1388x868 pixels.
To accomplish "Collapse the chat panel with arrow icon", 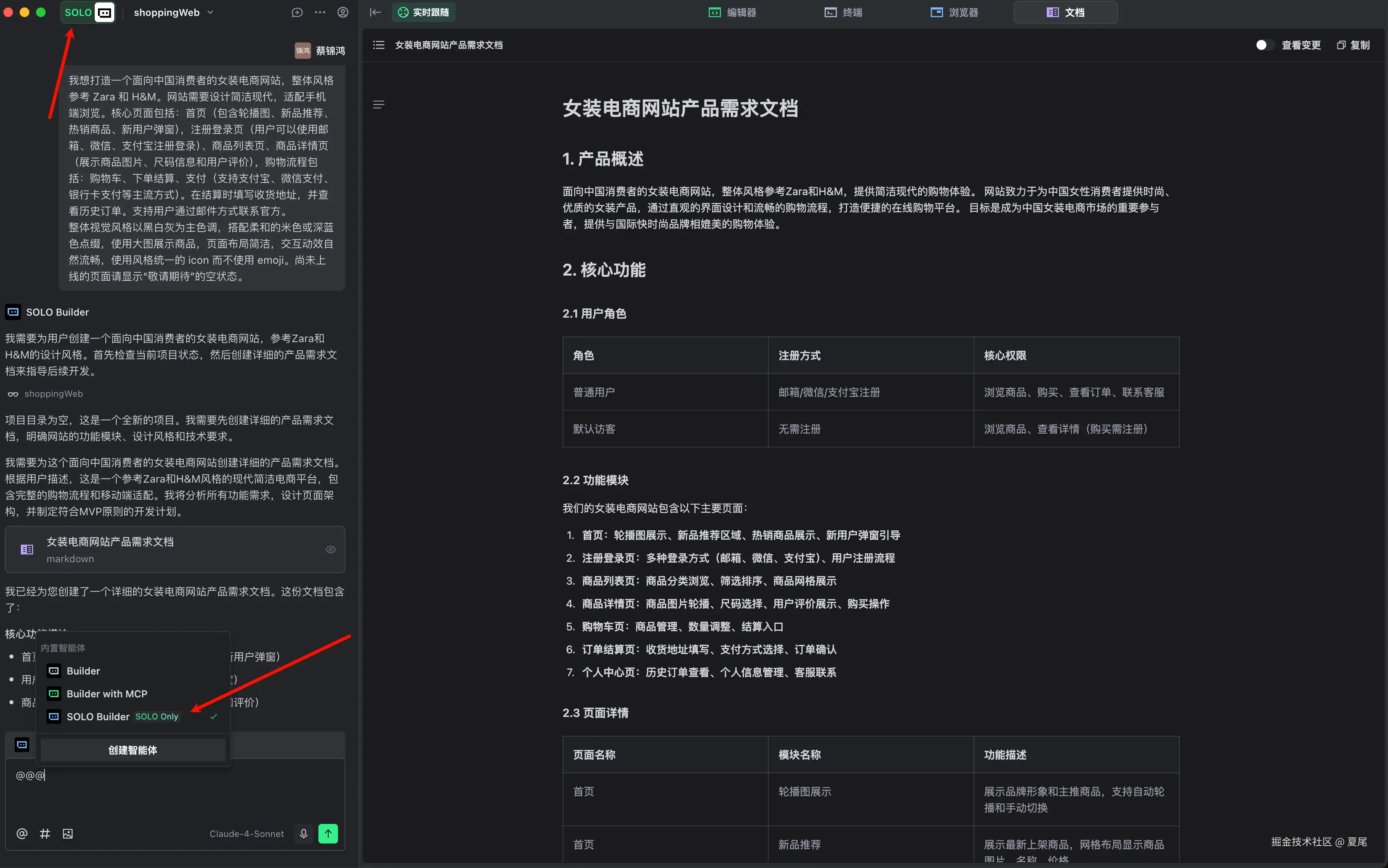I will coord(376,12).
